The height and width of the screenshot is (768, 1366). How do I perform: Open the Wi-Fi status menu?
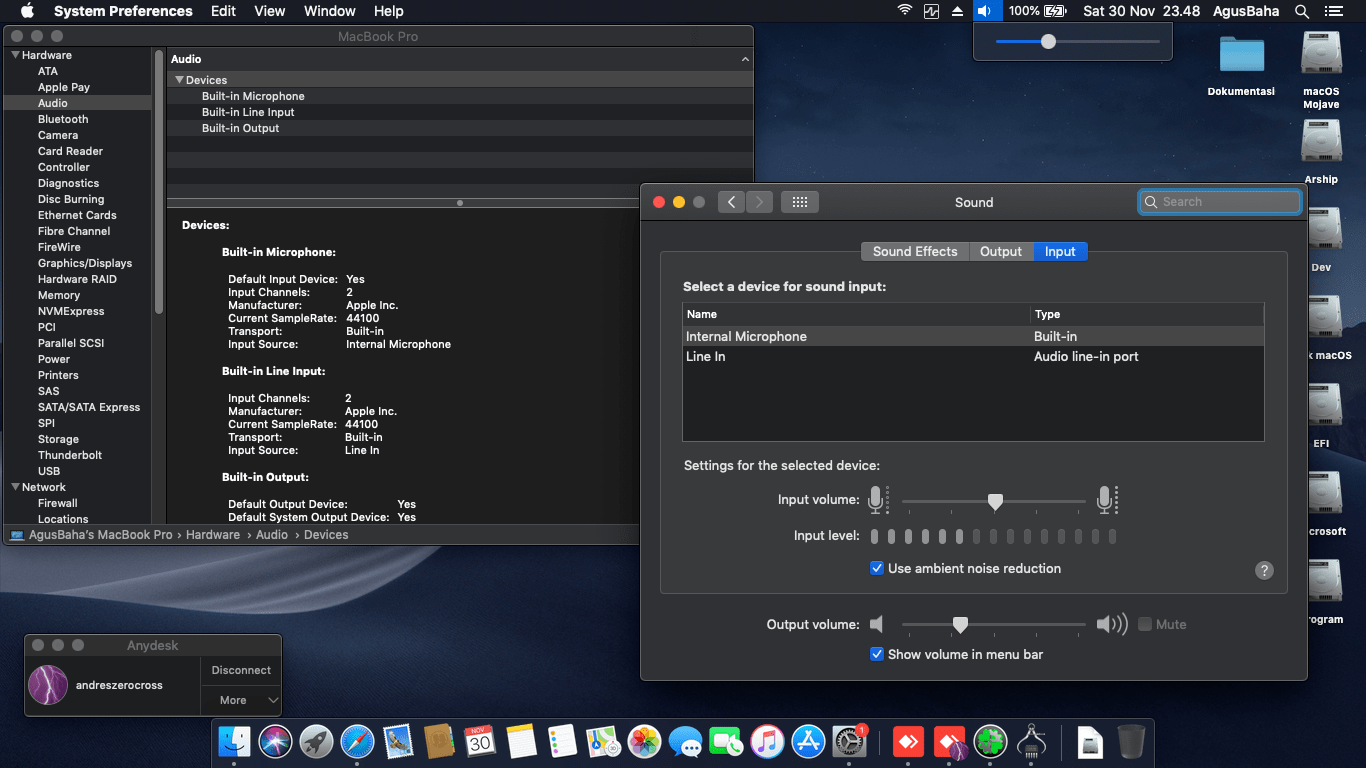(905, 11)
